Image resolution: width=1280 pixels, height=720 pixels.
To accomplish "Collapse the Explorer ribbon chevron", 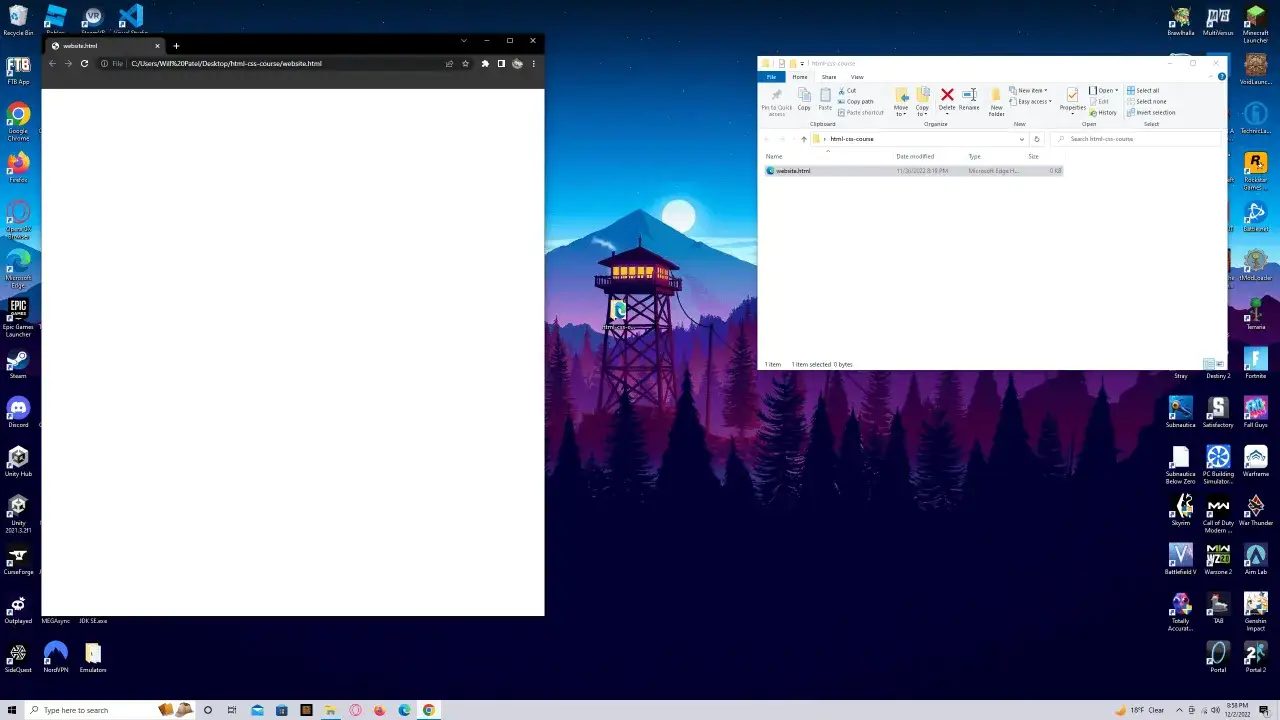I will [x=1211, y=77].
